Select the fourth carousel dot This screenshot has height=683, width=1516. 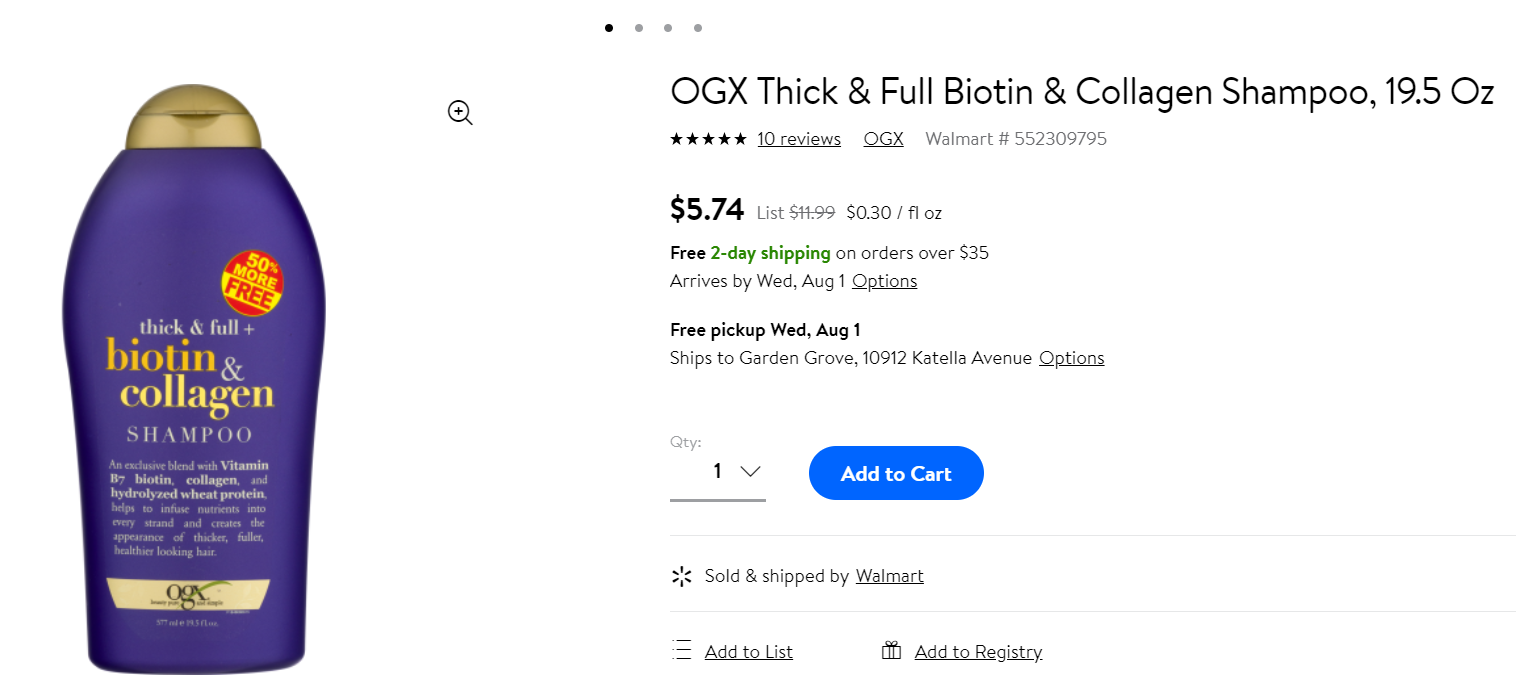pyautogui.click(x=697, y=28)
